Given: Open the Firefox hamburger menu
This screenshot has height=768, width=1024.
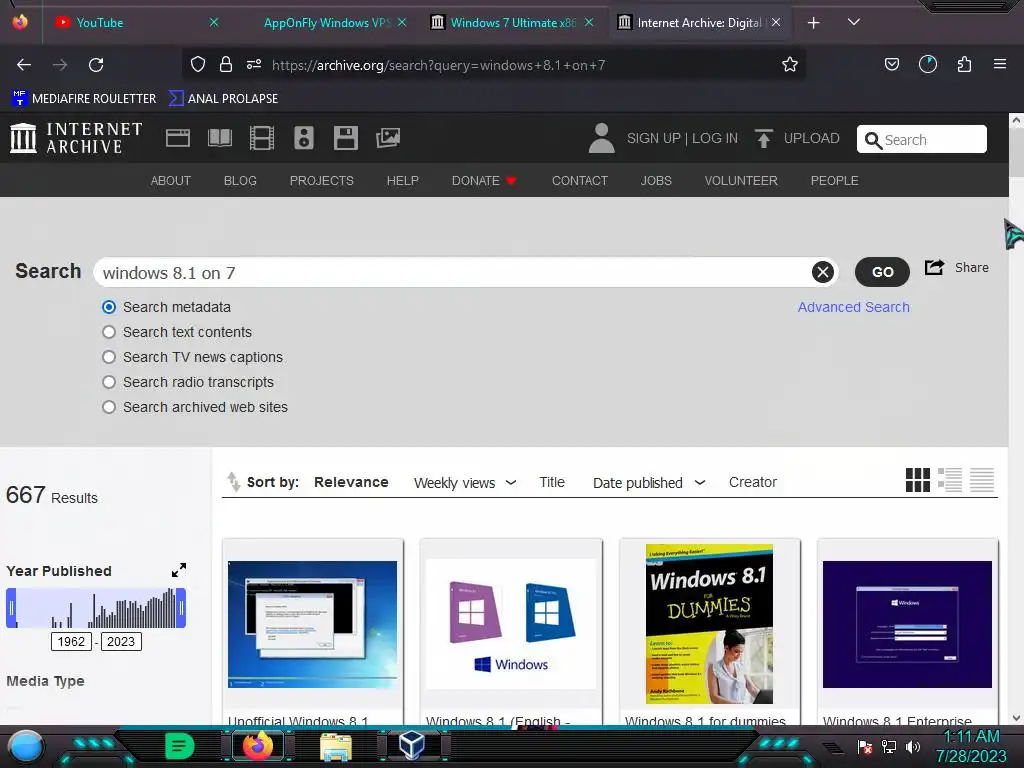Looking at the screenshot, I should [999, 64].
